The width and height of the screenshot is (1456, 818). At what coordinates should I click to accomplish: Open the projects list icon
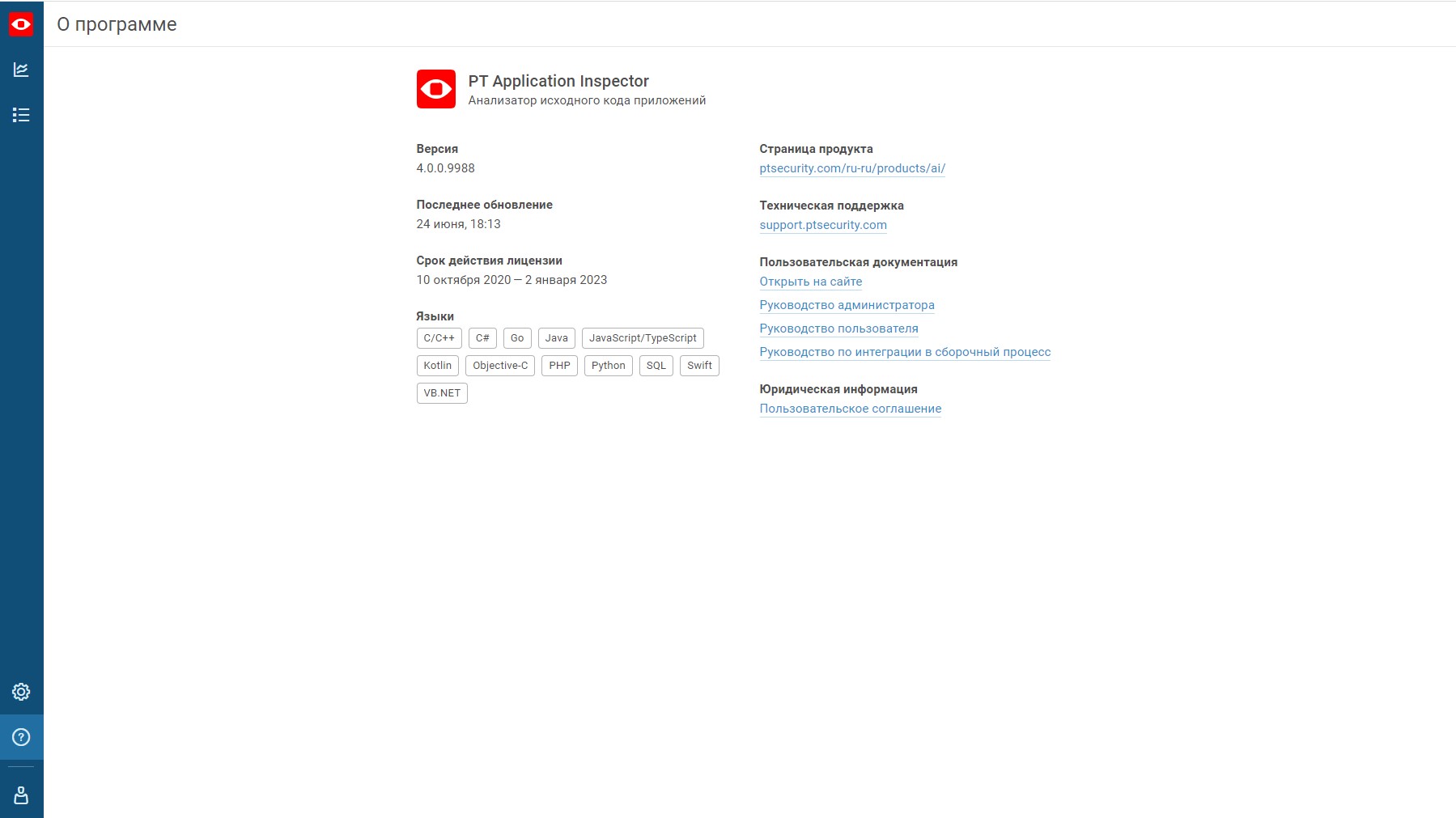point(21,115)
